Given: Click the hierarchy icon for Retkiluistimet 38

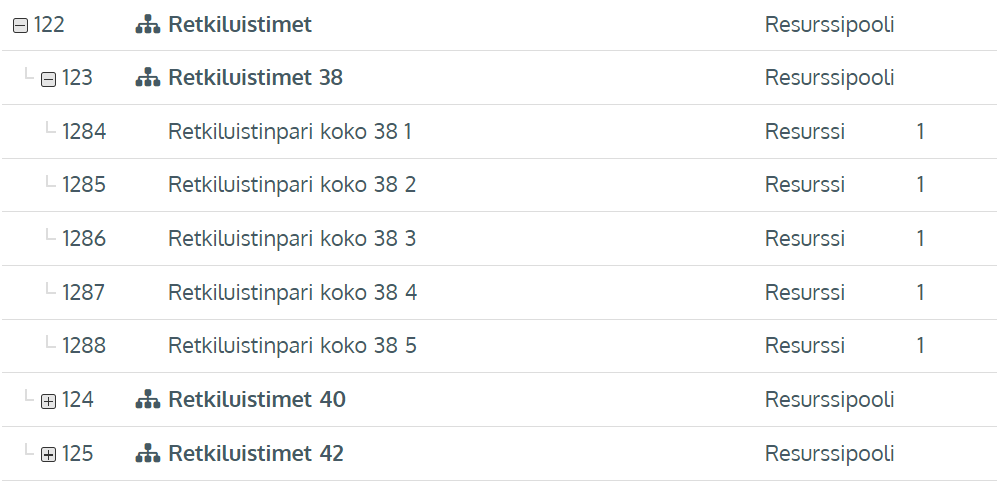Looking at the screenshot, I should [147, 78].
